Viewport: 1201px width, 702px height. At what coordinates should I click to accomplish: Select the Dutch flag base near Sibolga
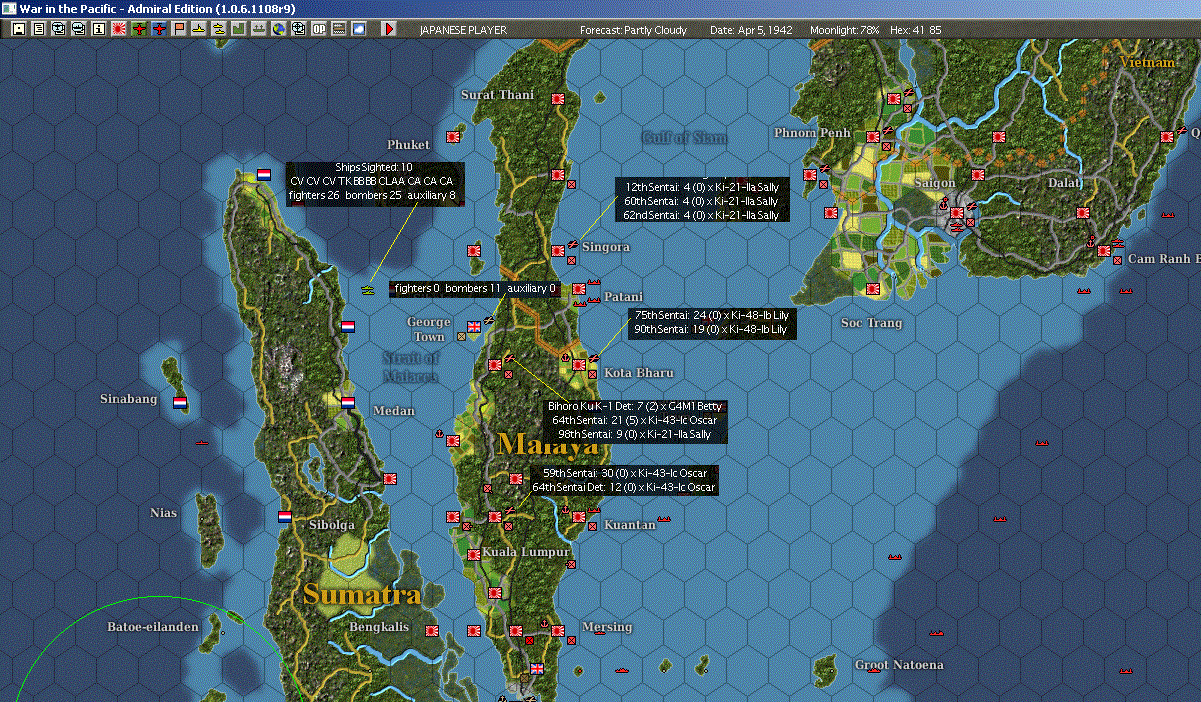tap(285, 517)
